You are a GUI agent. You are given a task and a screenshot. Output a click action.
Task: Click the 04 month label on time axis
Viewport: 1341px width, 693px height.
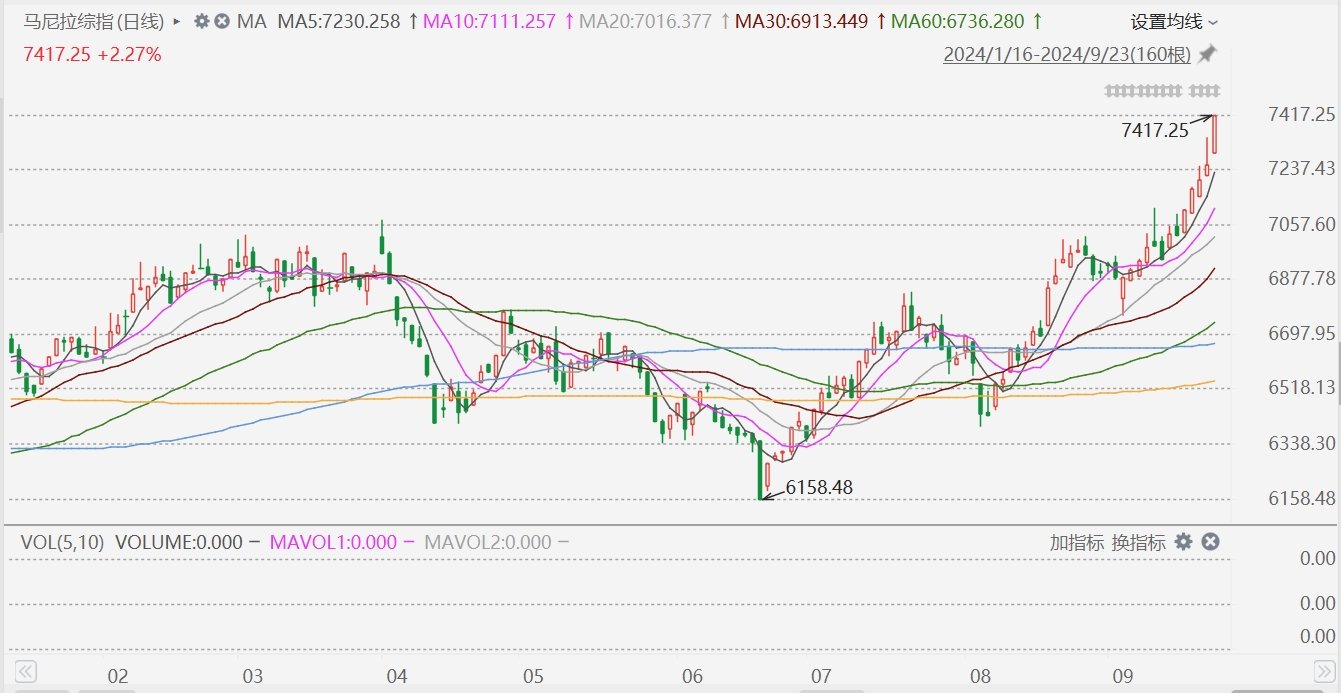point(397,676)
